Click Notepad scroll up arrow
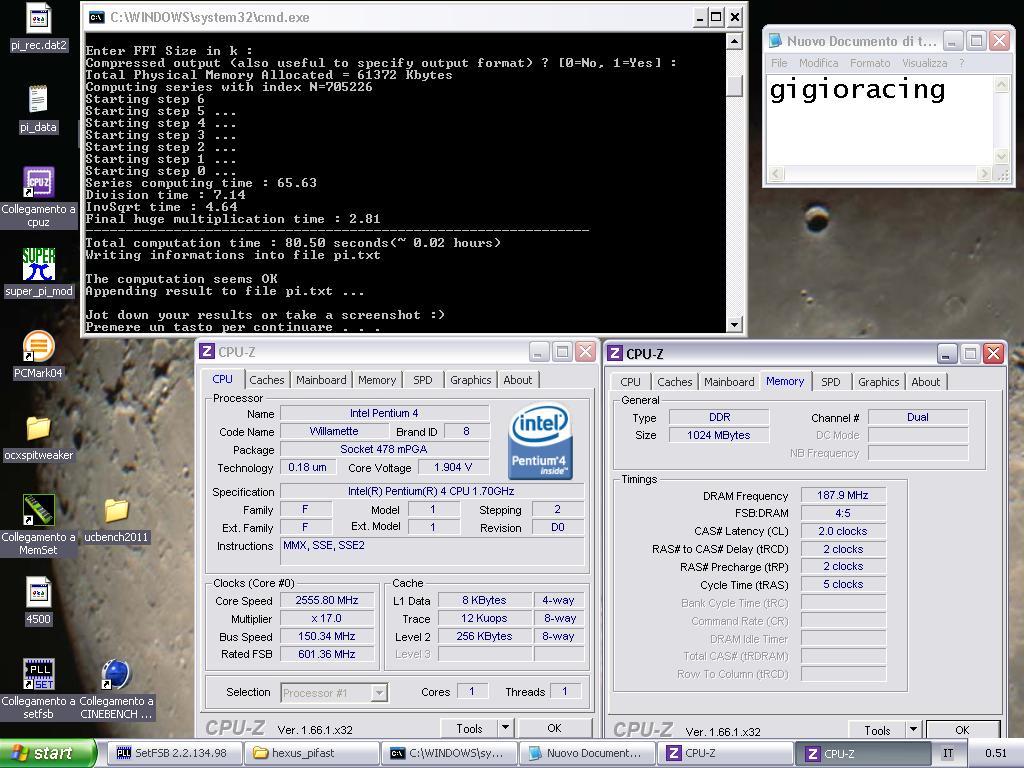Viewport: 1024px width, 768px height. pos(1001,84)
